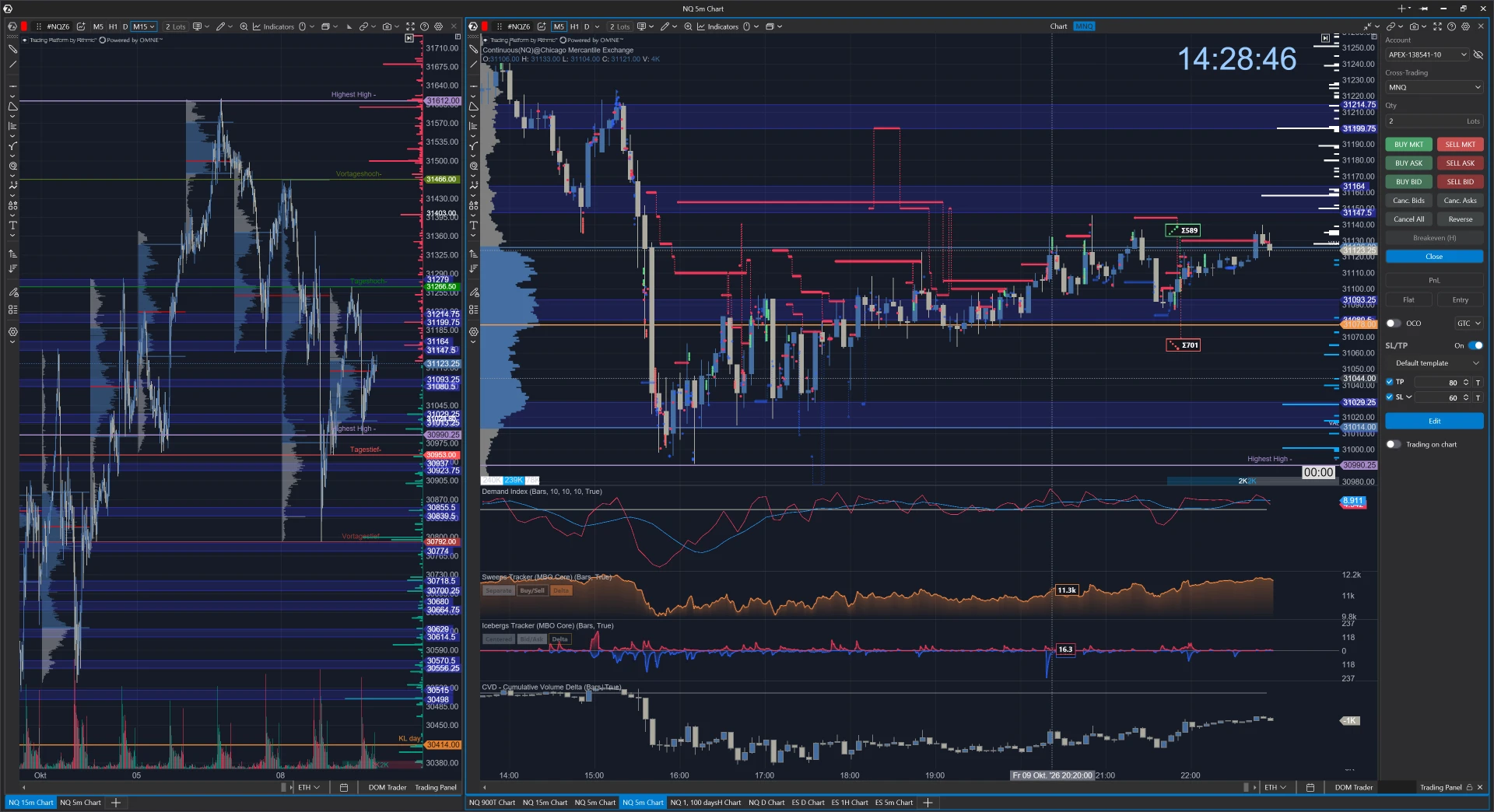Screen dimensions: 1494x812
Task: Select H1 timeframe in right chart toolbar
Action: click(574, 26)
